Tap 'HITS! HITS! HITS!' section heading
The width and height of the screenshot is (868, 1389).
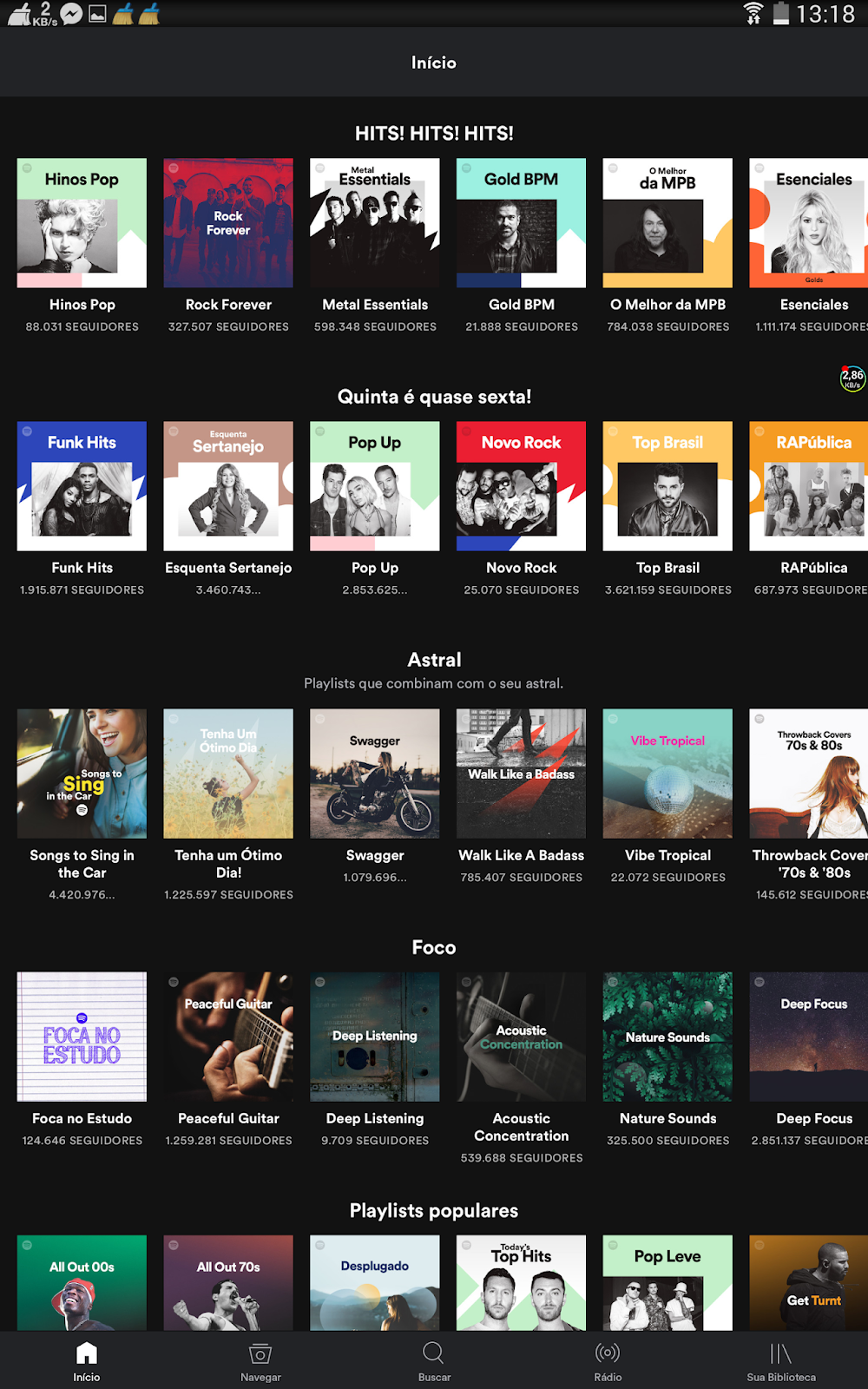tap(434, 134)
